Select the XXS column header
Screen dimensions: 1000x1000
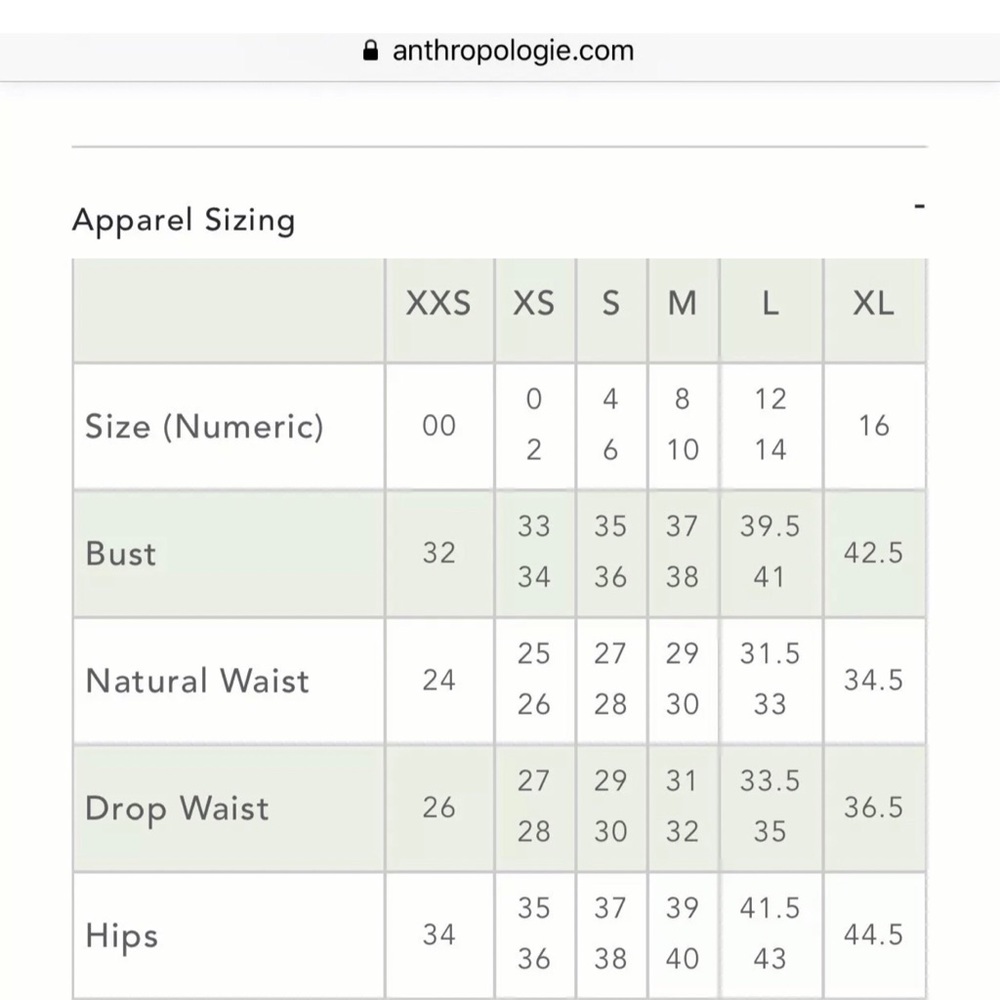(439, 303)
